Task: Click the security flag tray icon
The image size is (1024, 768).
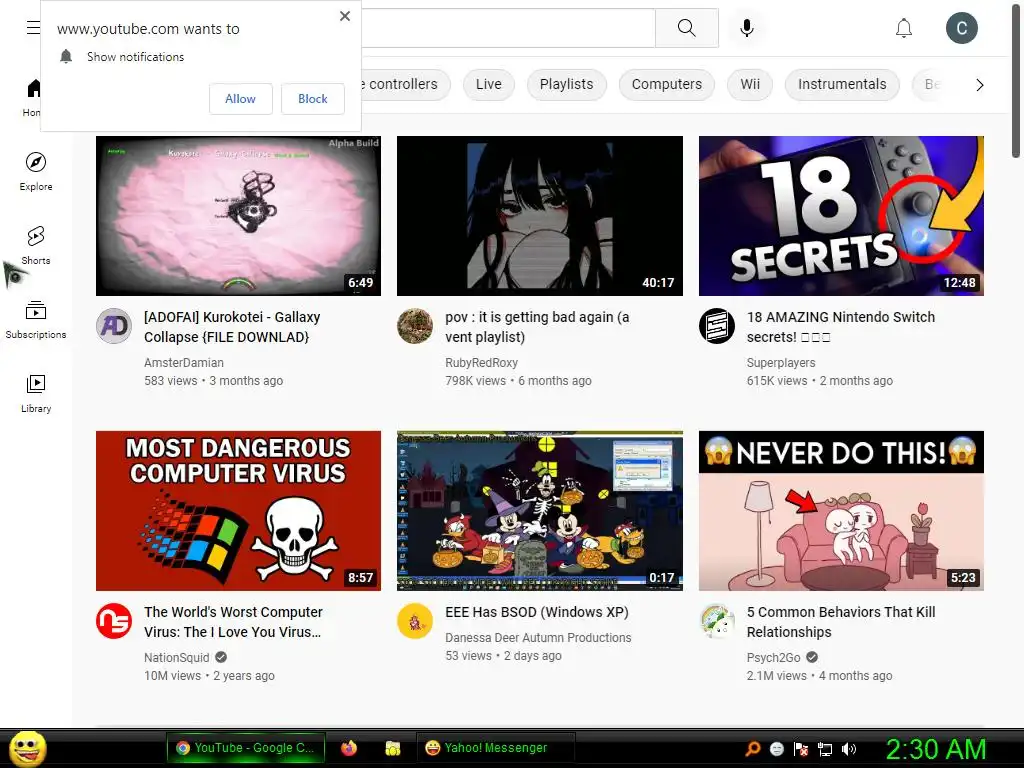Action: point(801,749)
